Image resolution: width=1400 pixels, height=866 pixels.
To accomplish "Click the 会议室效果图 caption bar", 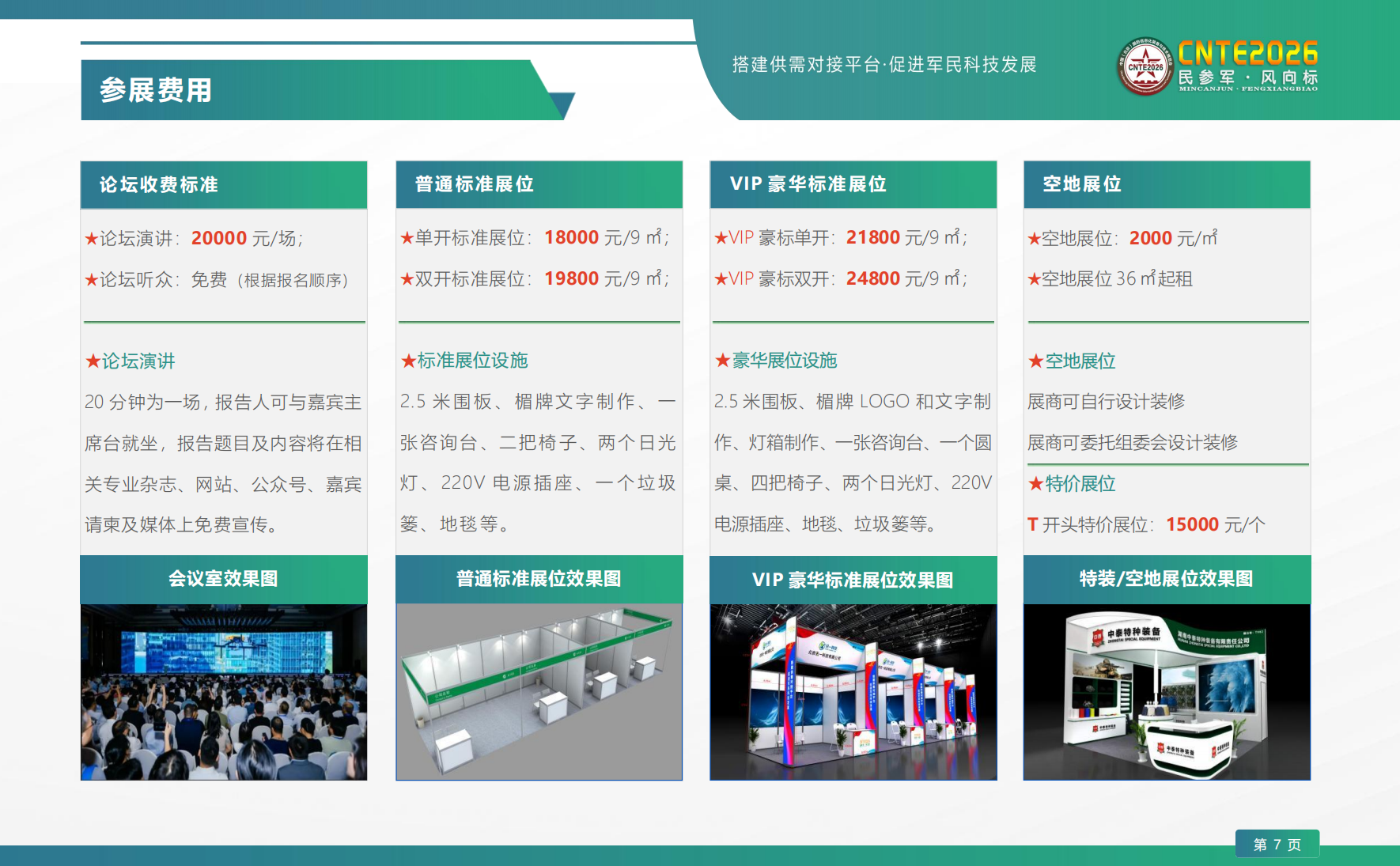I will pos(224,579).
